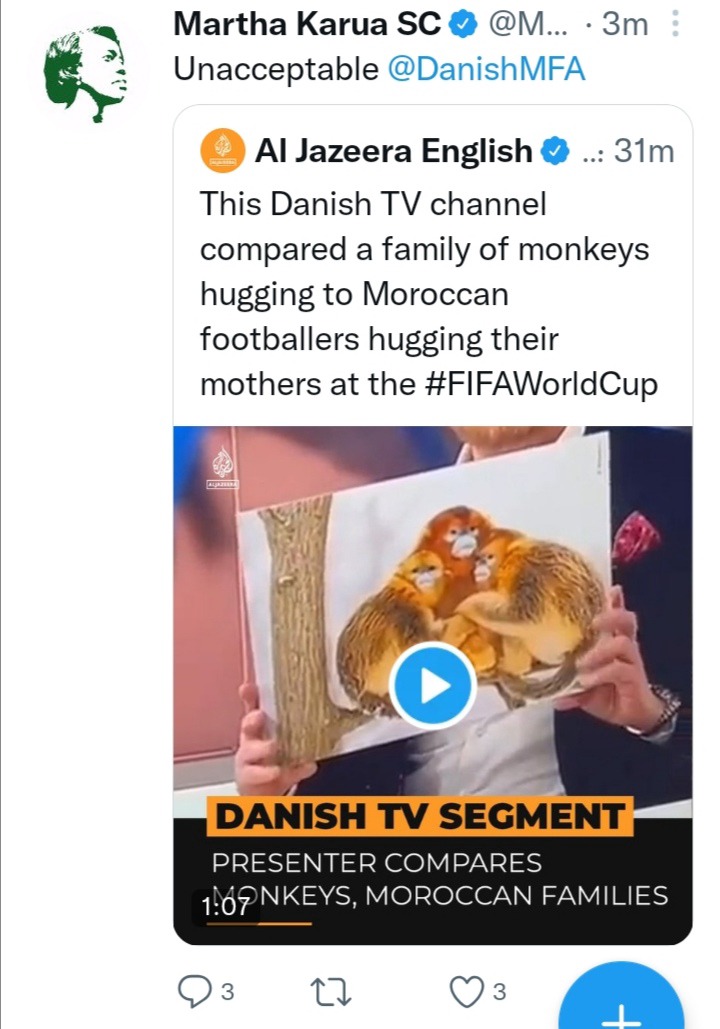Screen dimensions: 720x1029
Task: Play the Danish TV segment video
Action: pos(432,686)
